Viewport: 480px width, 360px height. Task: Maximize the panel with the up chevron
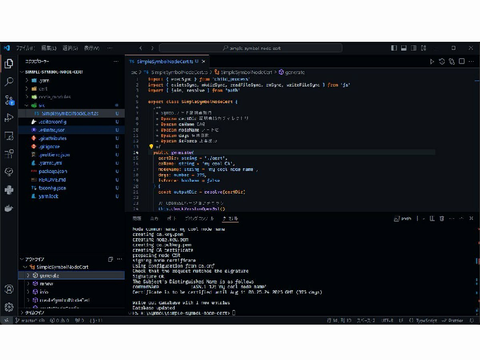[x=461, y=218]
